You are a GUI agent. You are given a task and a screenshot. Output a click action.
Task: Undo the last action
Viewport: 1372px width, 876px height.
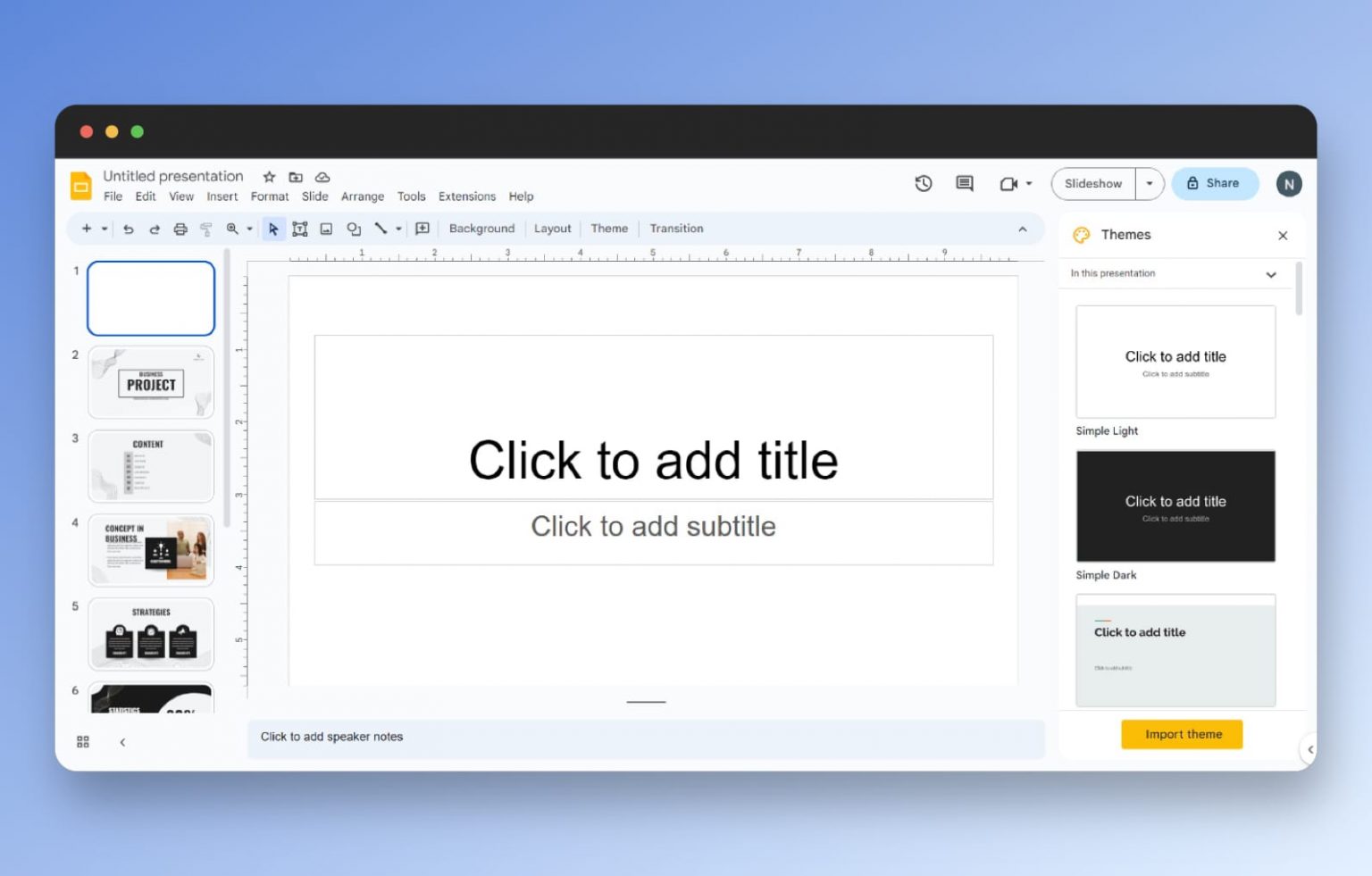pos(129,229)
